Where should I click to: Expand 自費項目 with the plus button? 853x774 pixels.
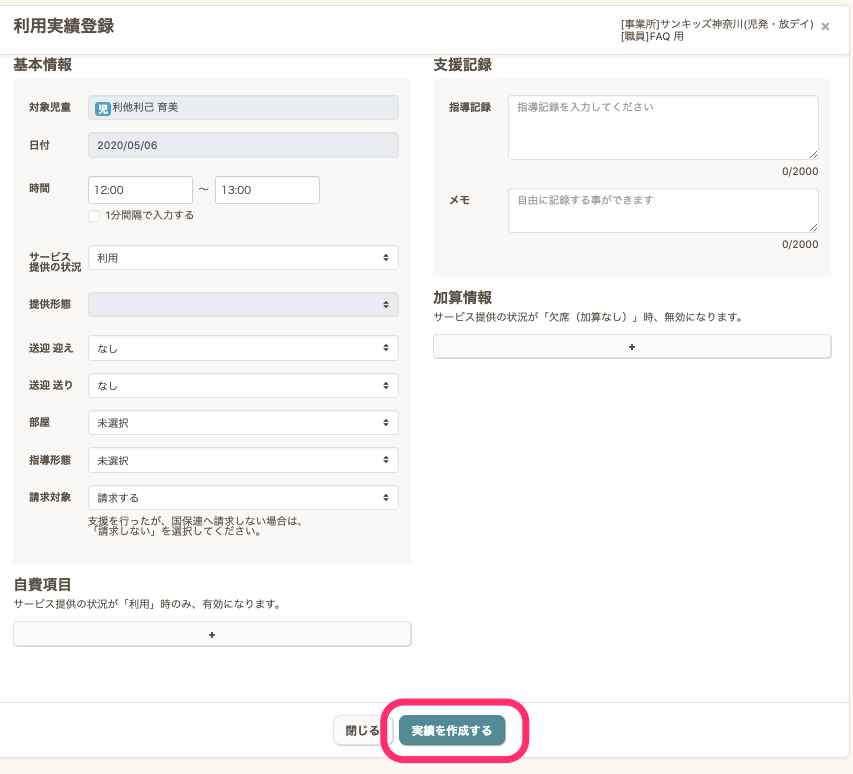pyautogui.click(x=212, y=634)
